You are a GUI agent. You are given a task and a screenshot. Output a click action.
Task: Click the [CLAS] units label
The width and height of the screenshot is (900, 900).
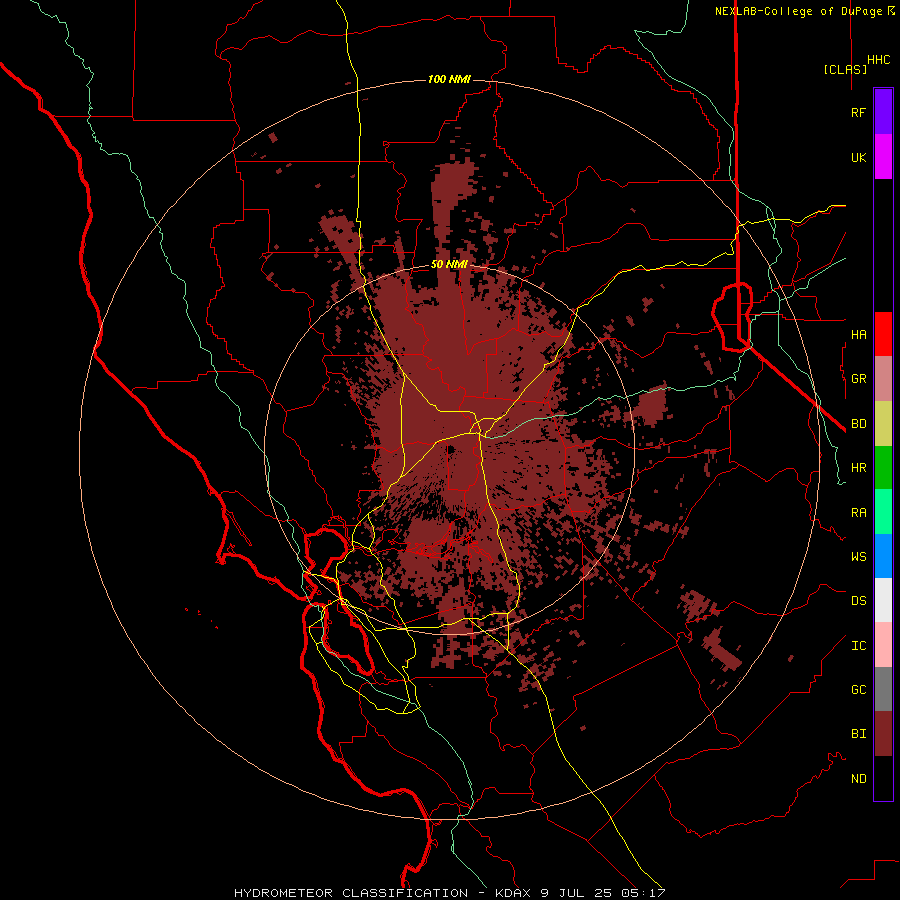[x=845, y=69]
